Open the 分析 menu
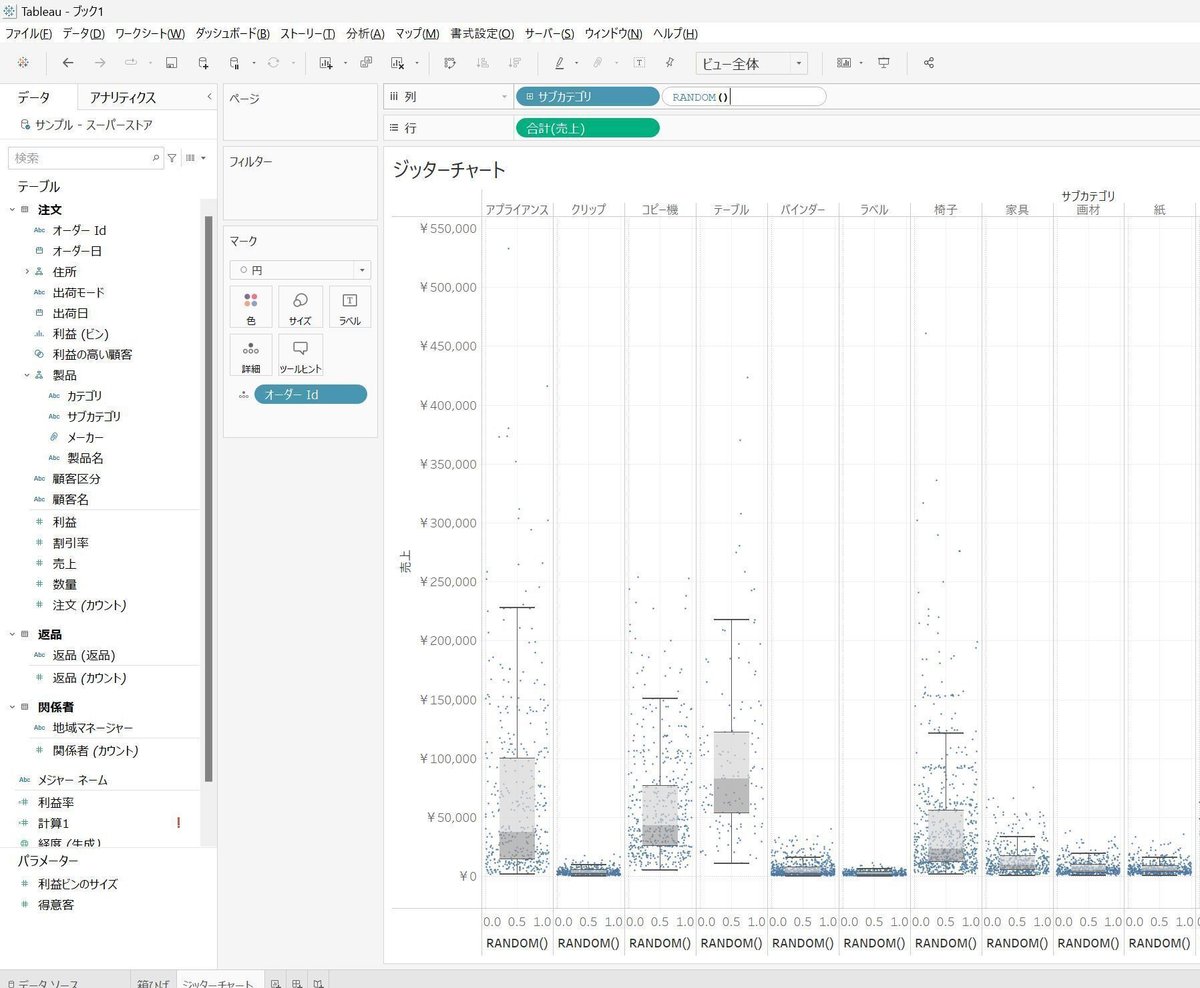 point(365,33)
